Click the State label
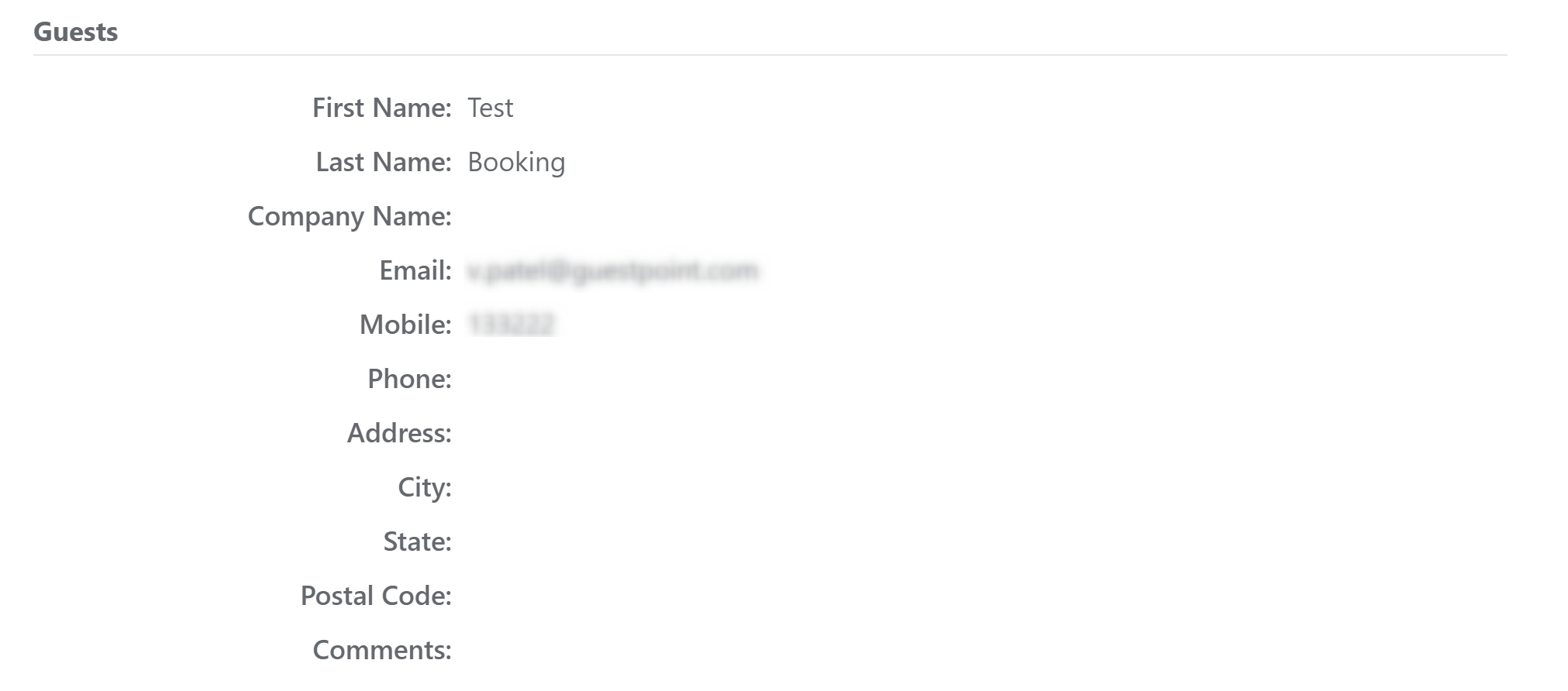This screenshot has width=1568, height=691. (x=417, y=541)
